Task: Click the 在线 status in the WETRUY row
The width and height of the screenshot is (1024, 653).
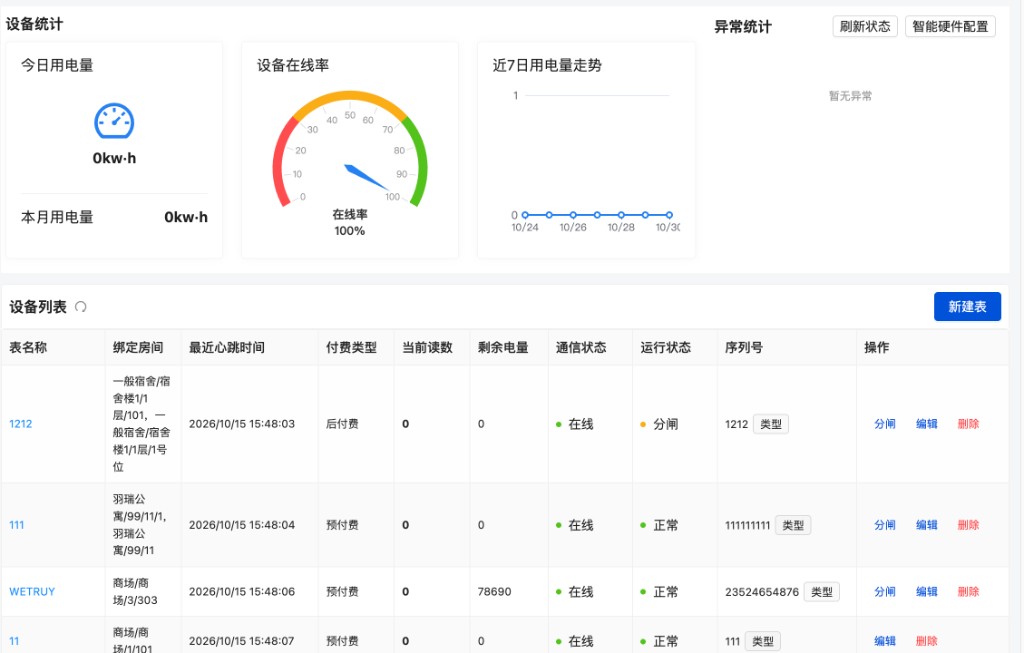Action: point(575,592)
